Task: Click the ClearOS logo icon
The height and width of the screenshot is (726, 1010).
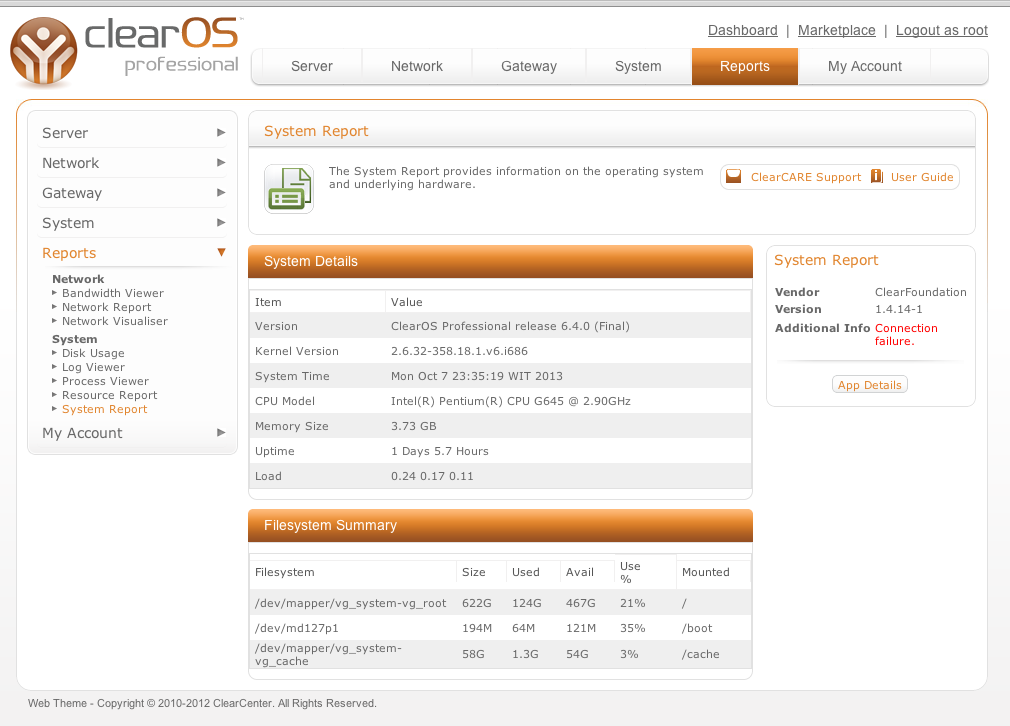Action: [44, 52]
